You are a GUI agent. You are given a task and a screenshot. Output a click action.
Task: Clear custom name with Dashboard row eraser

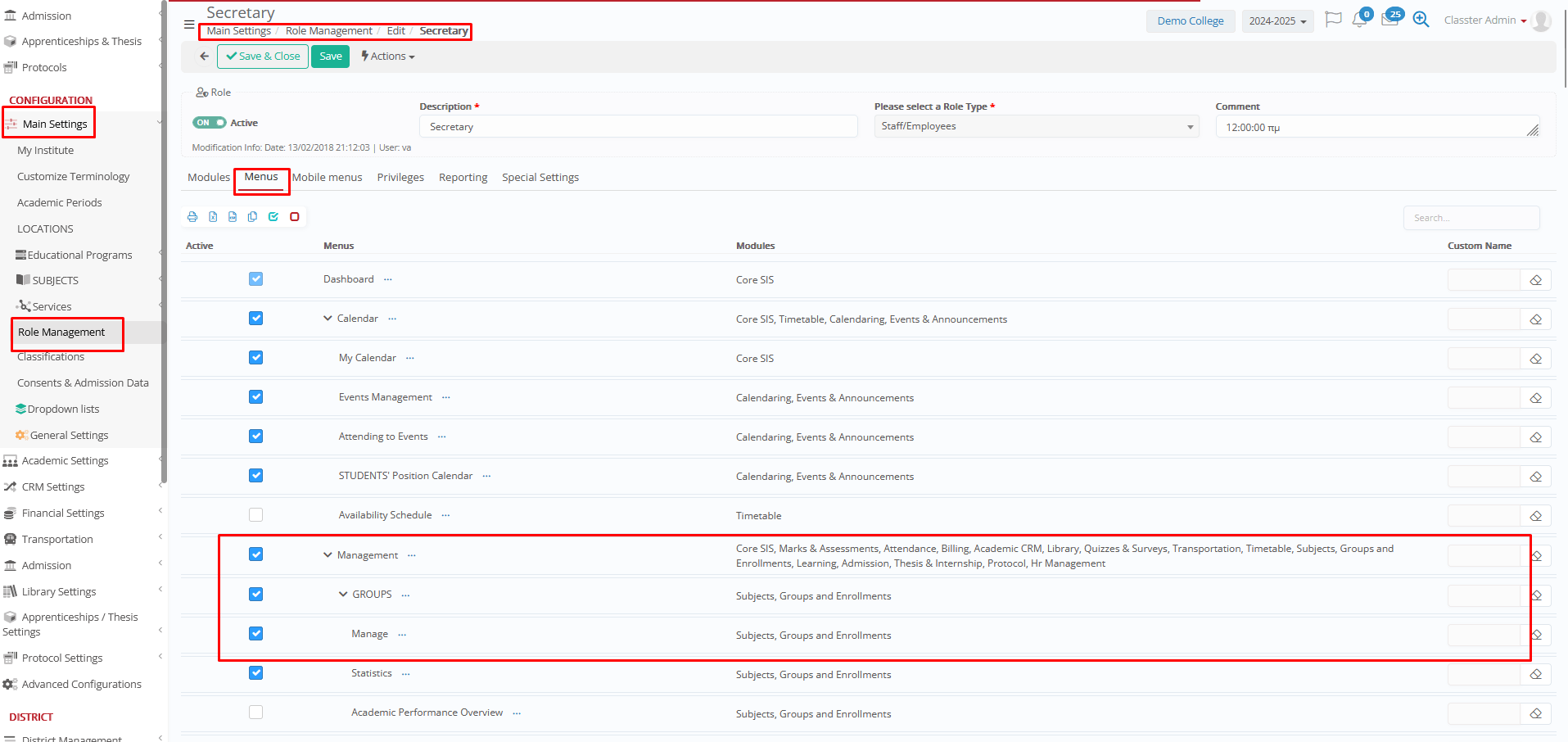click(x=1535, y=280)
